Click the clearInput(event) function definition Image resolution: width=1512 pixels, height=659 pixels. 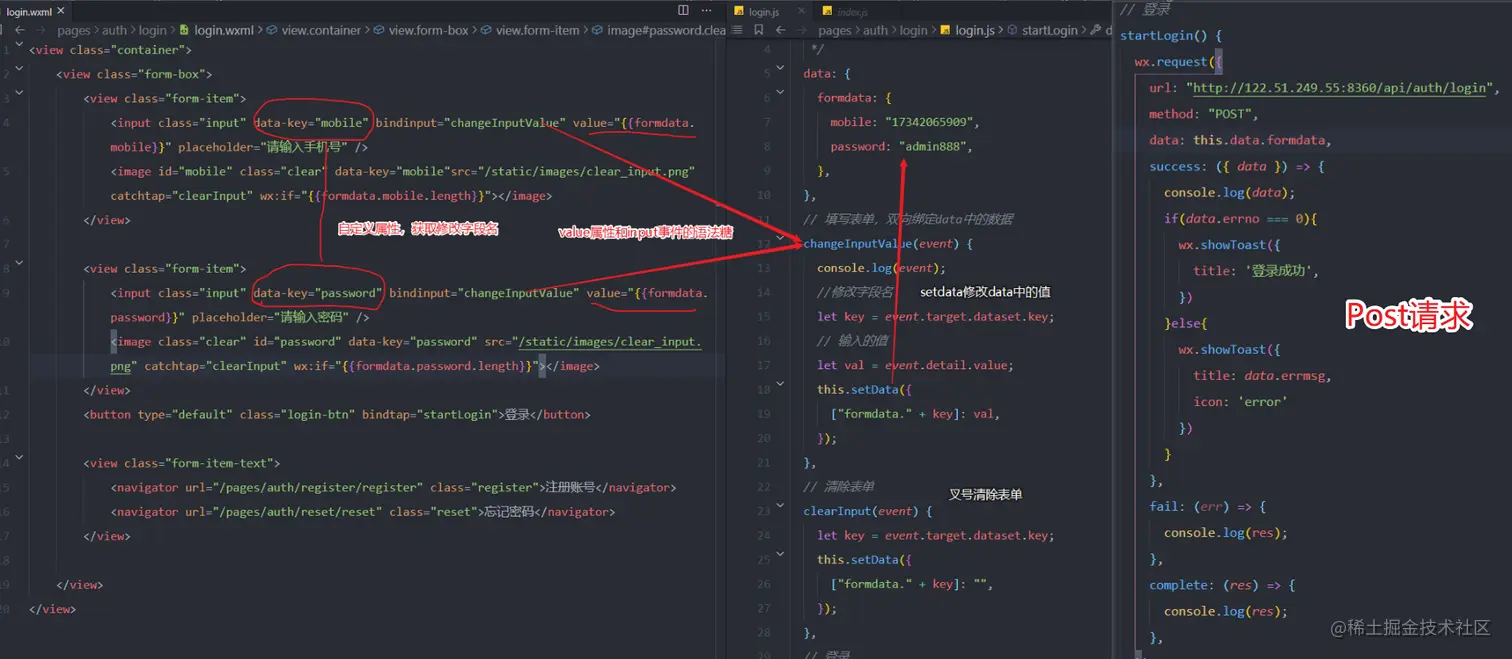[867, 511]
